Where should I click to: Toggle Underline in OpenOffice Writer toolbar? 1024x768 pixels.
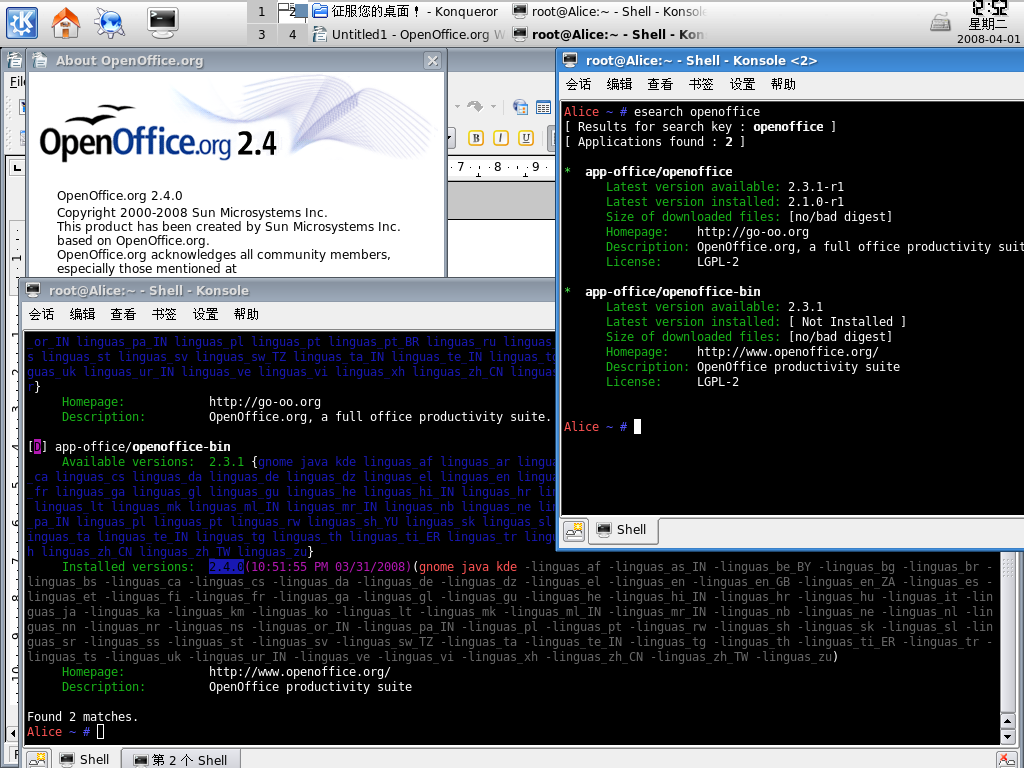(x=526, y=138)
